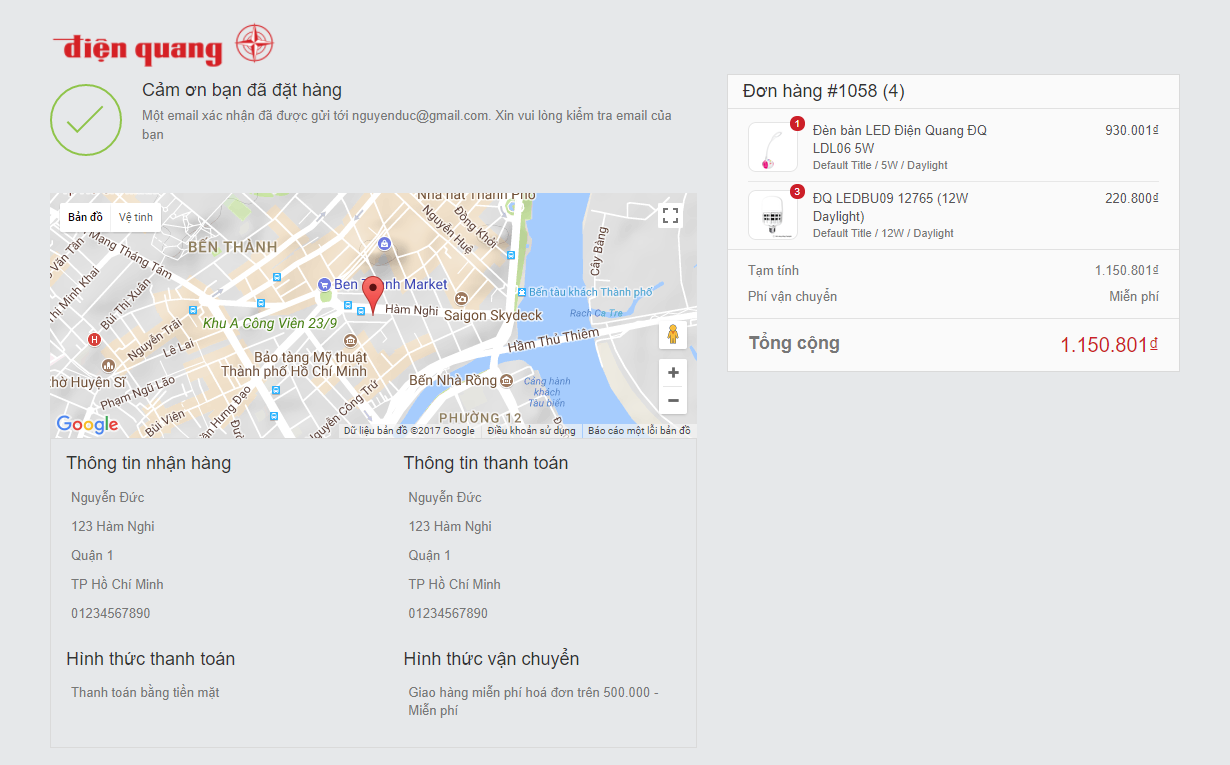Click Hình thức vận chuyển heading
1230x765 pixels.
(x=492, y=659)
